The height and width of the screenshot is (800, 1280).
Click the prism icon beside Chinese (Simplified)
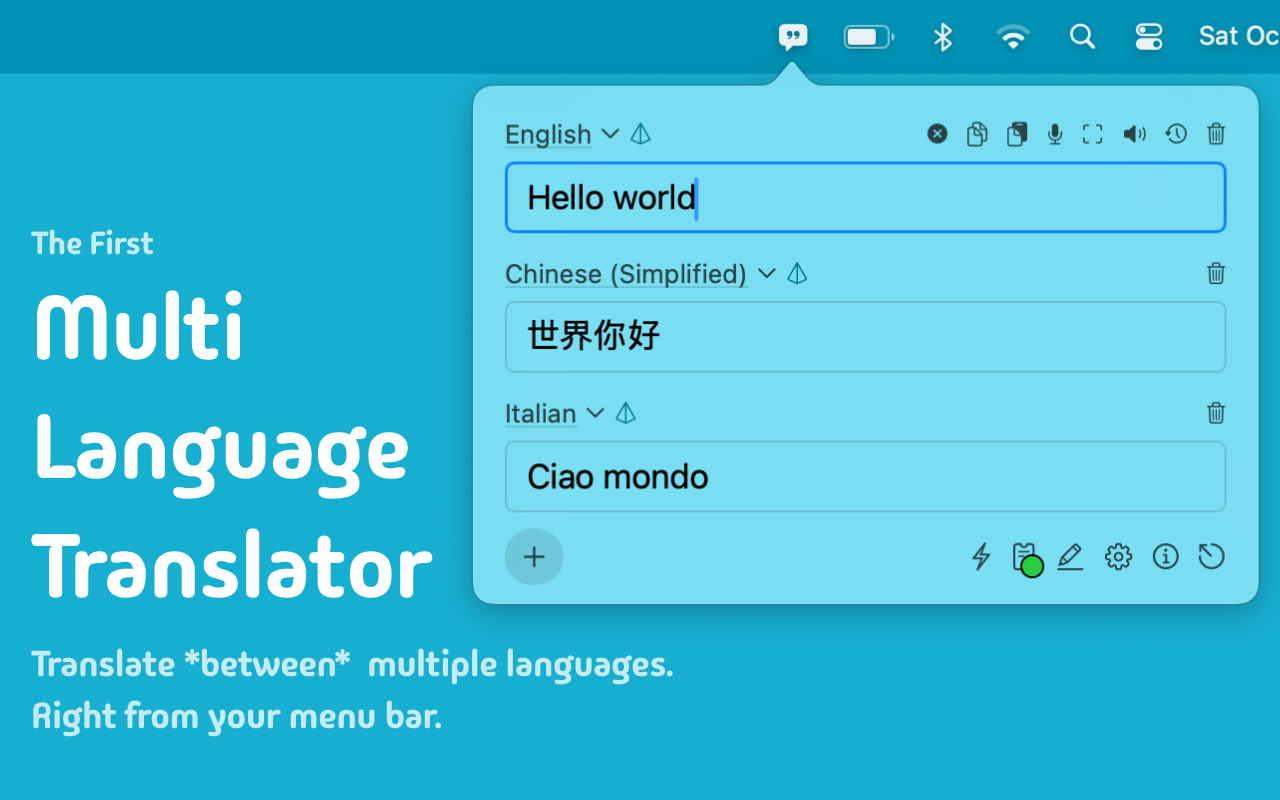click(x=797, y=273)
